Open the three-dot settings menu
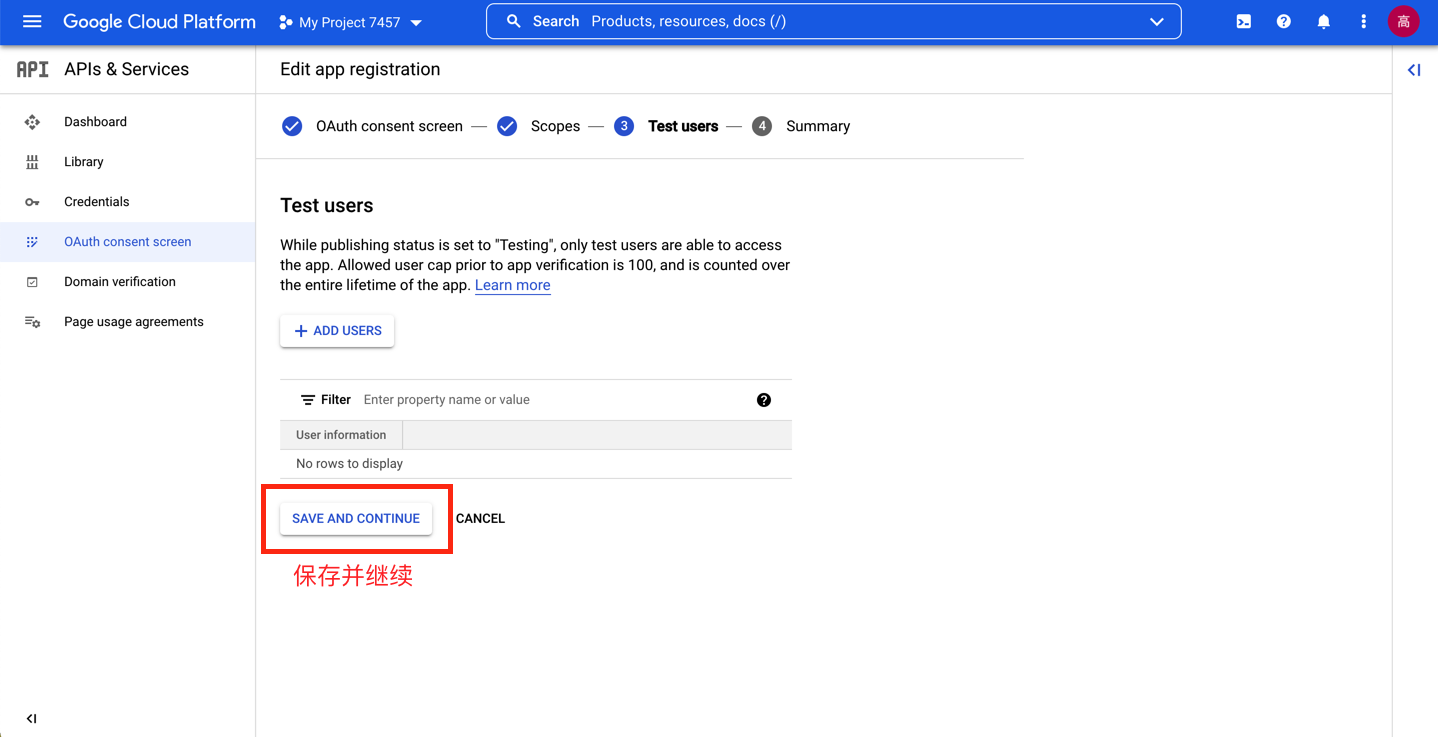The image size is (1438, 737). (x=1363, y=21)
